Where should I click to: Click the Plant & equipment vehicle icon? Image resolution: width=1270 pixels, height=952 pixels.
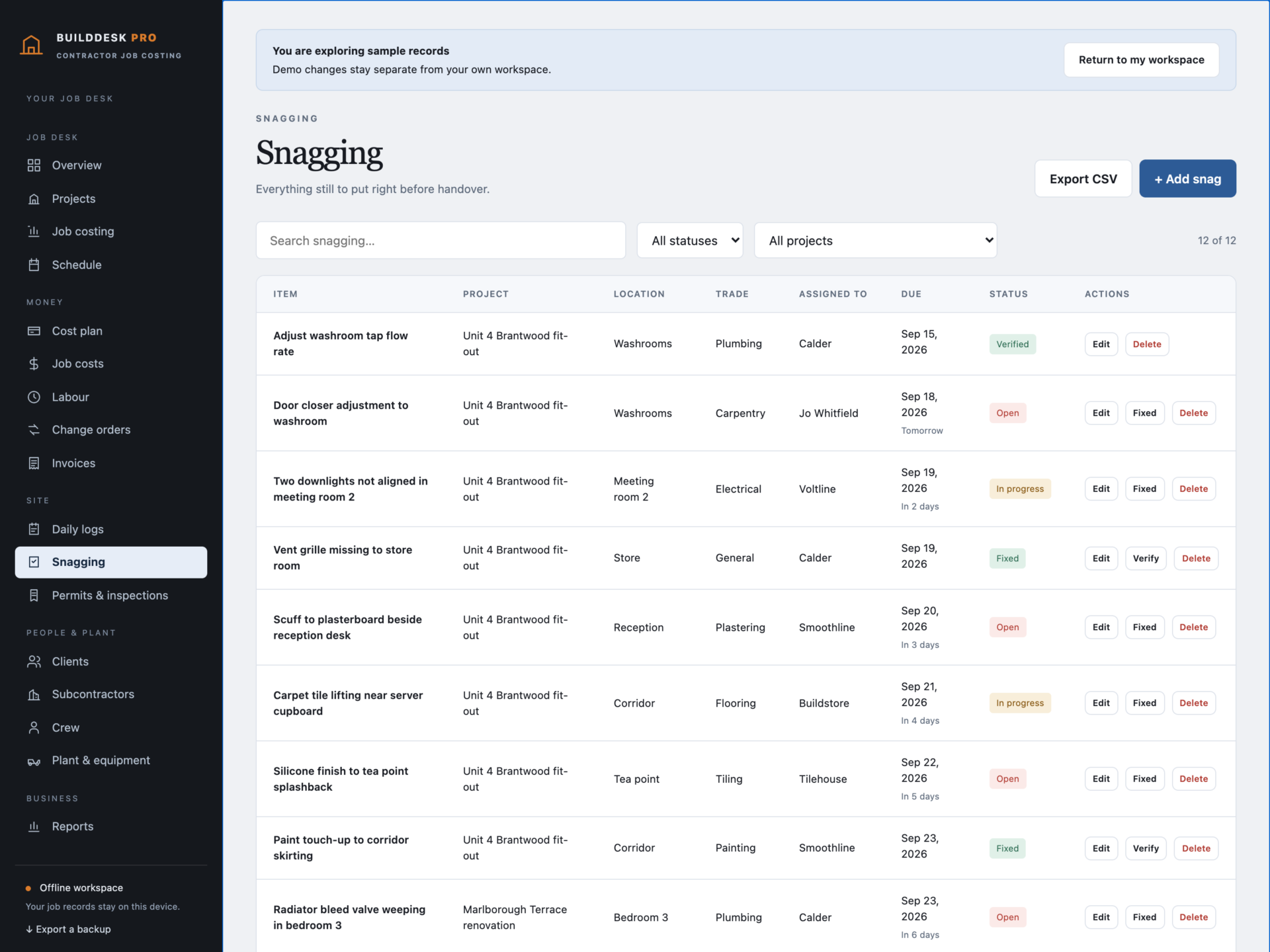(34, 761)
